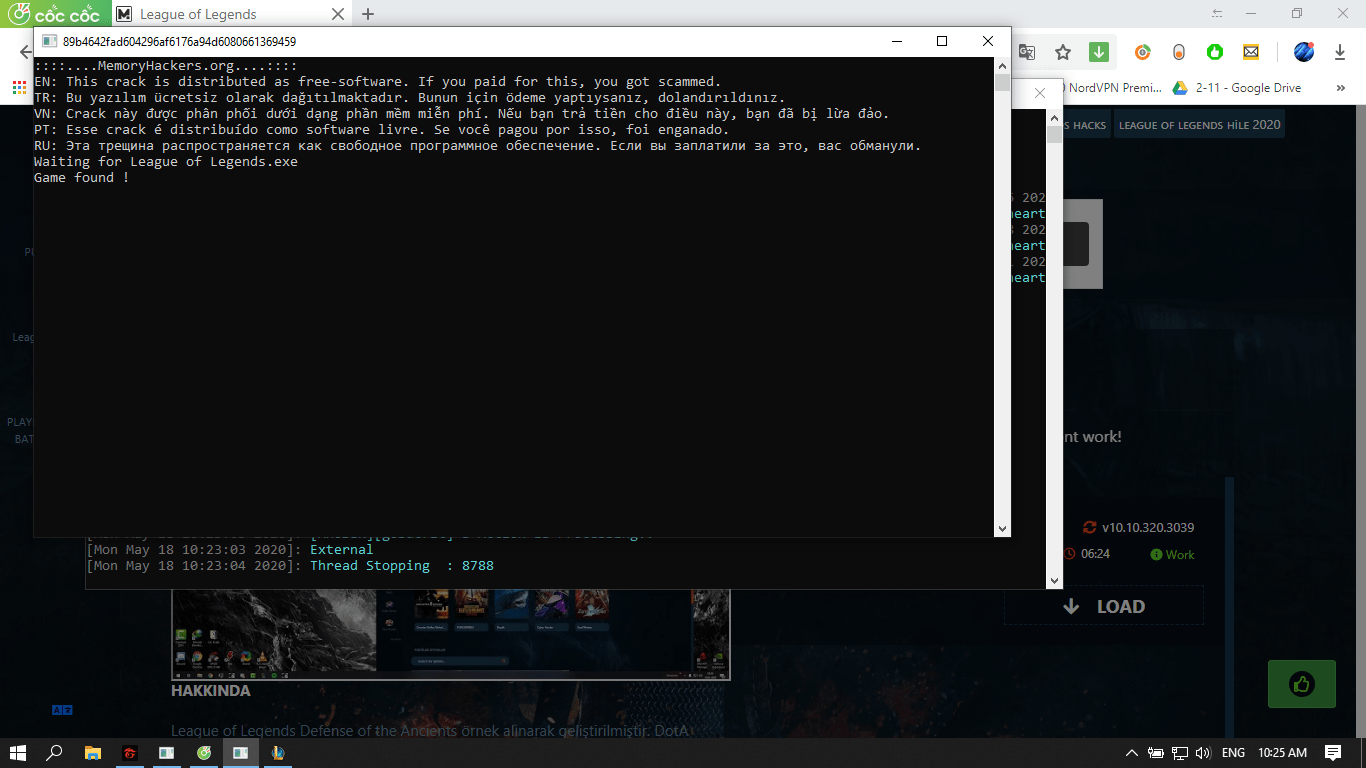
Task: Close the League of Legends browser tab
Action: 338,14
